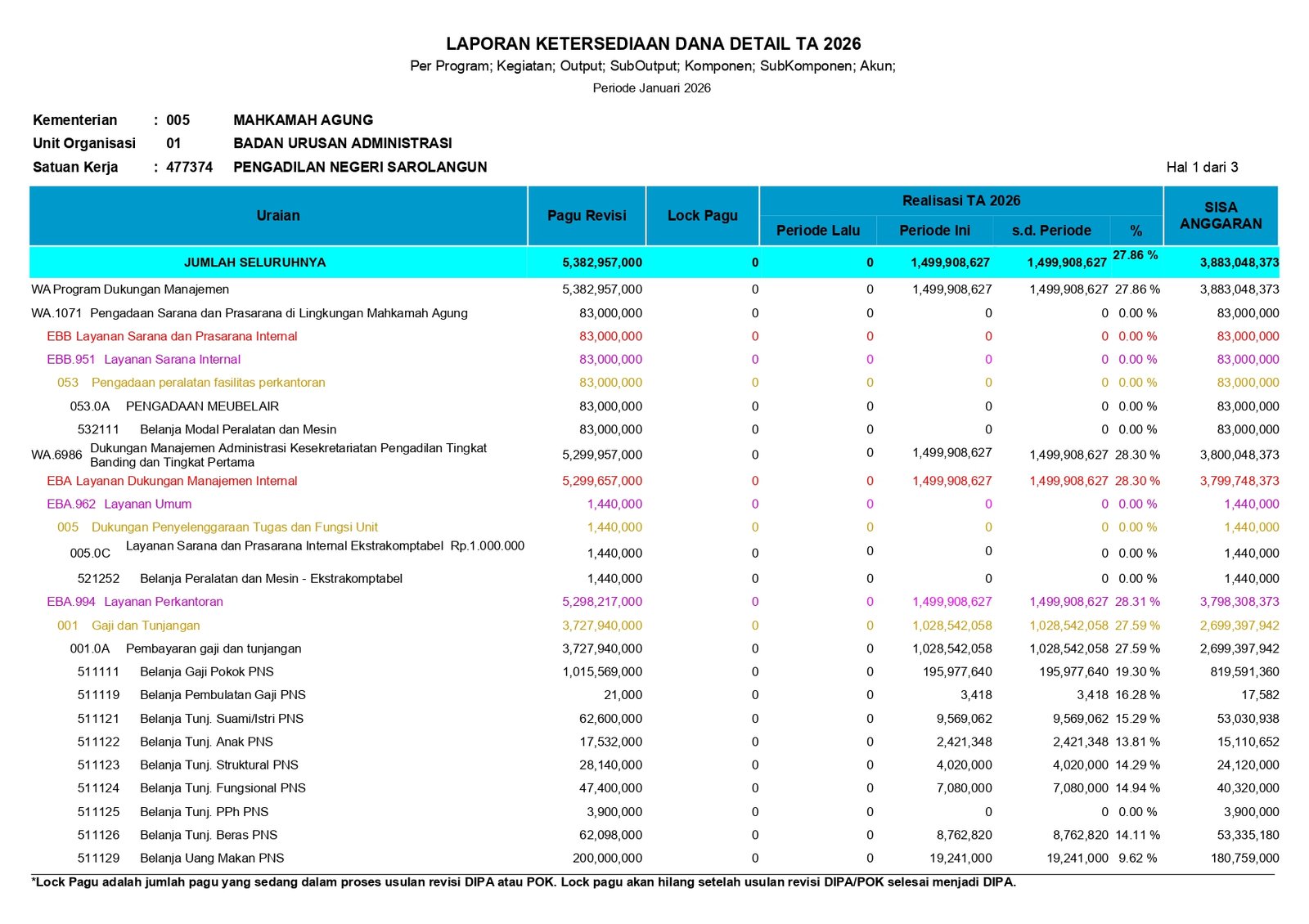Select EBA Layanan Dukungan Manajemen Internal row
Viewport: 1309px width, 924px height.
pyautogui.click(x=172, y=481)
